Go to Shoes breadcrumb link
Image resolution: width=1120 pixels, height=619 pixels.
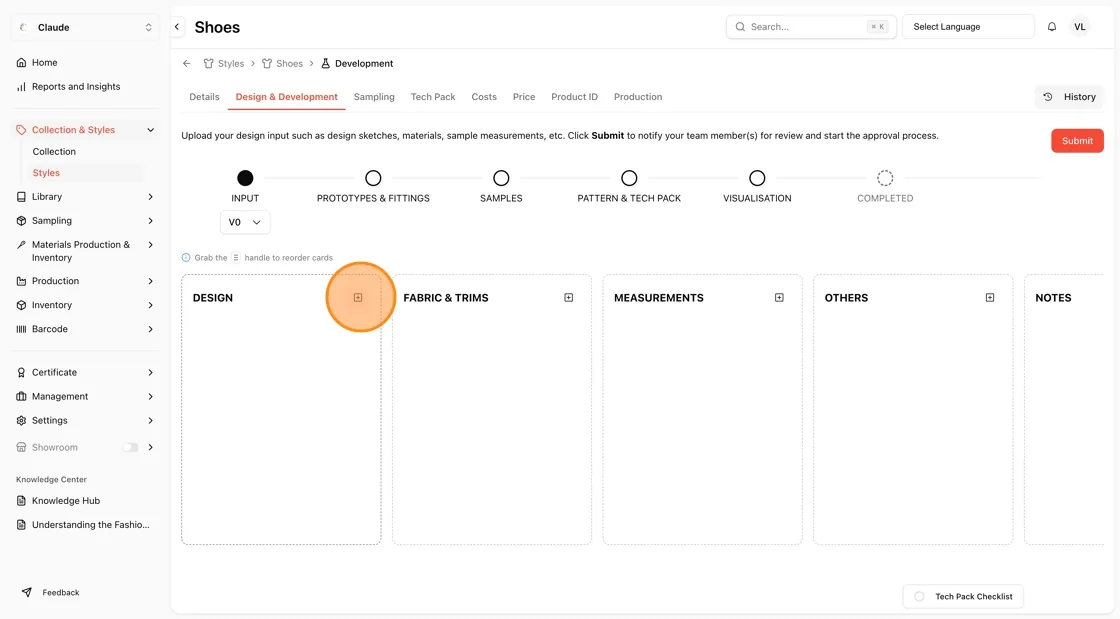(282, 64)
